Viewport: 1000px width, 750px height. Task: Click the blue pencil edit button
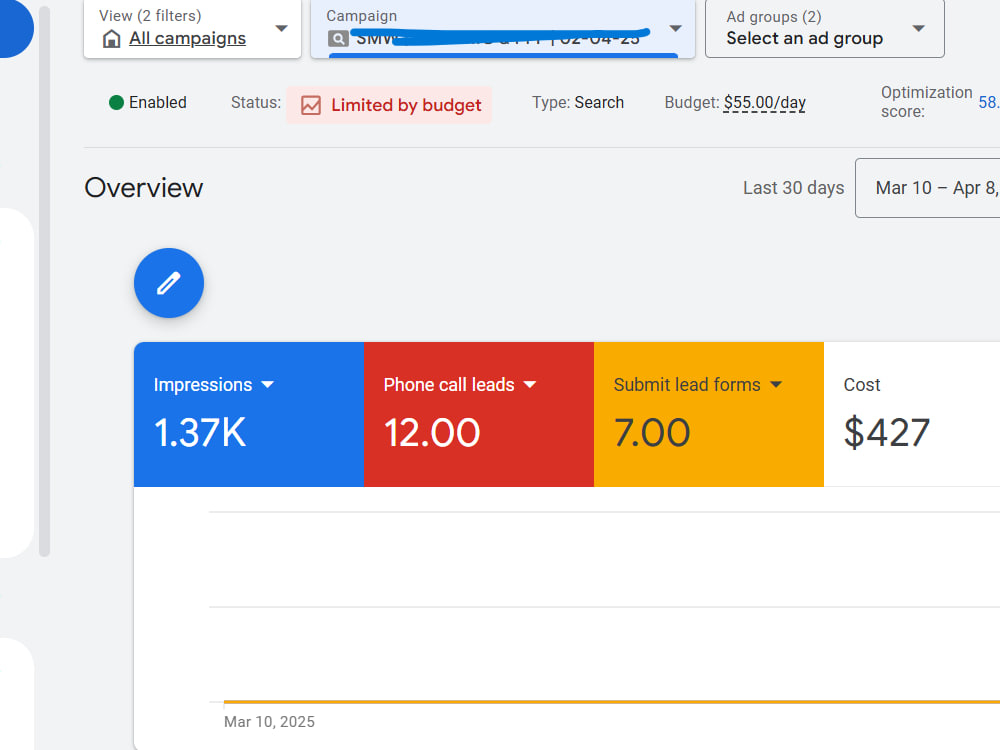coord(169,283)
